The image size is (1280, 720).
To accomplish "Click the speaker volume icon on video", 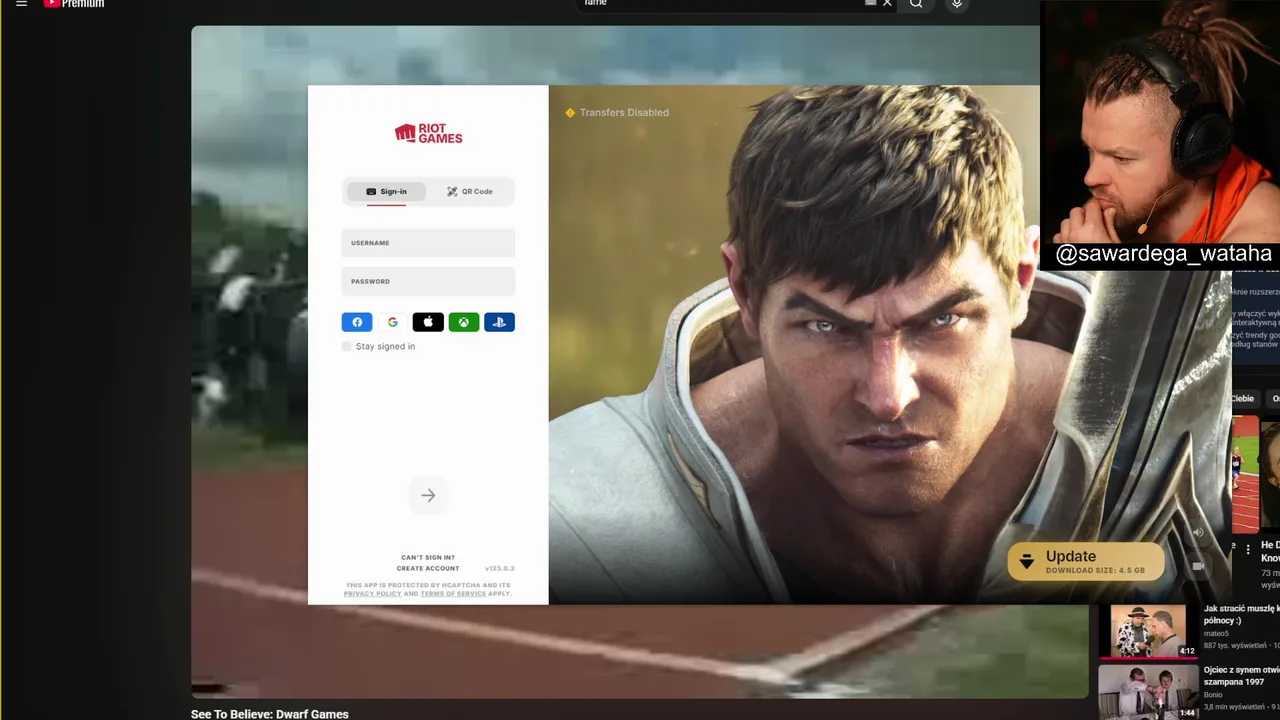I will click(x=1198, y=532).
